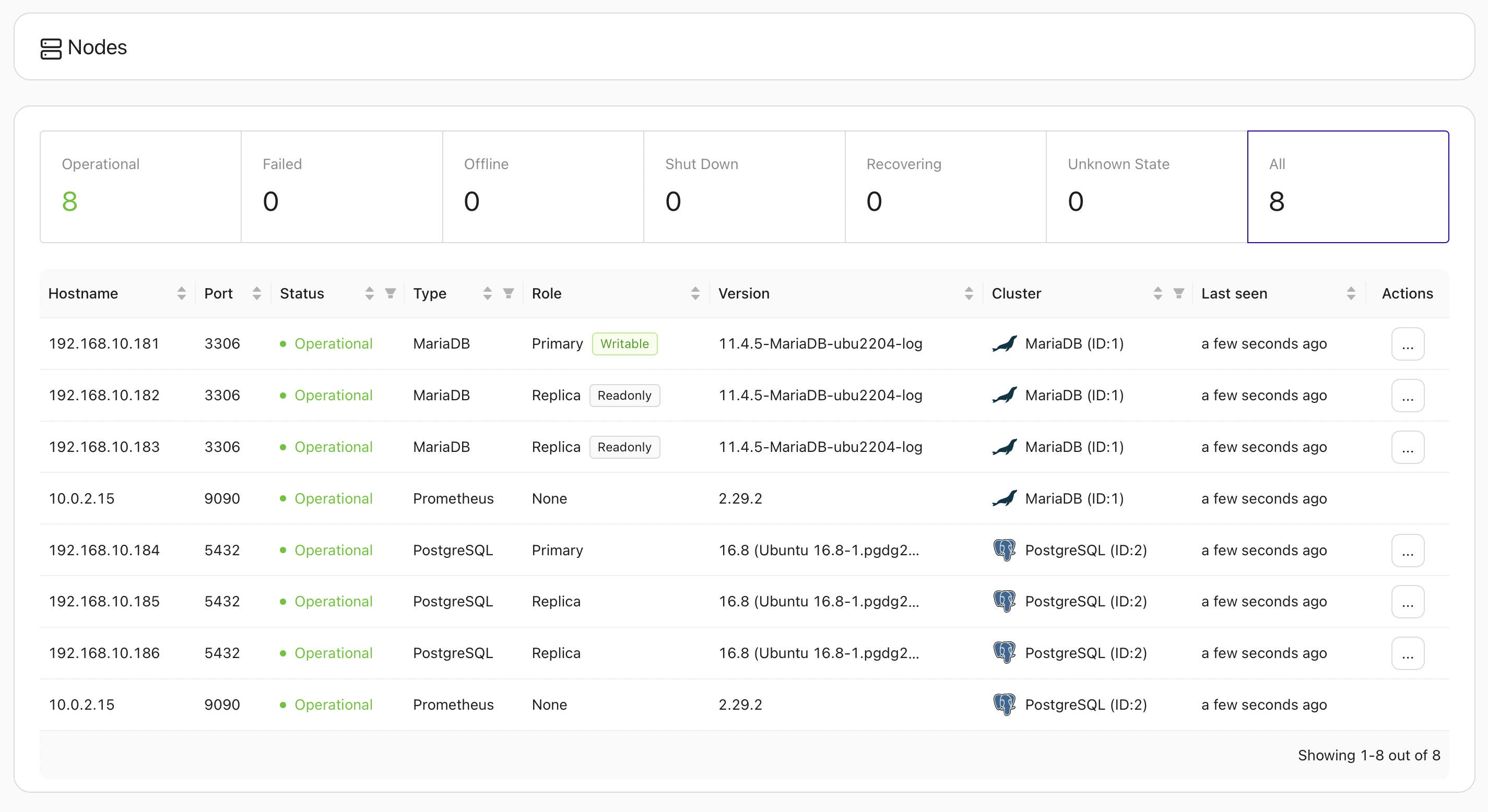Sort table by the Hostname column
1488x812 pixels.
(181, 293)
